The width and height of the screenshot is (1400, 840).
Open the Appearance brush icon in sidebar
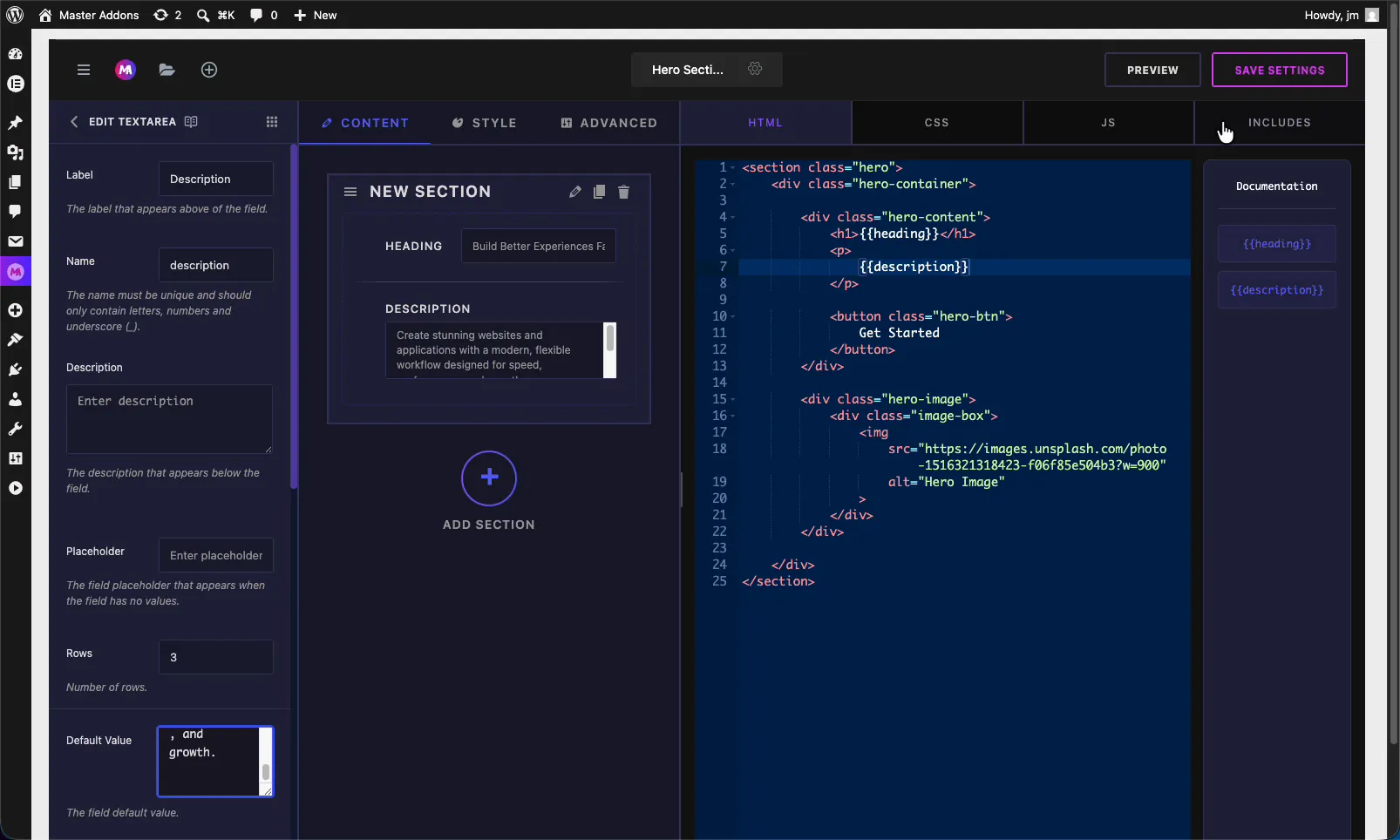tap(15, 340)
